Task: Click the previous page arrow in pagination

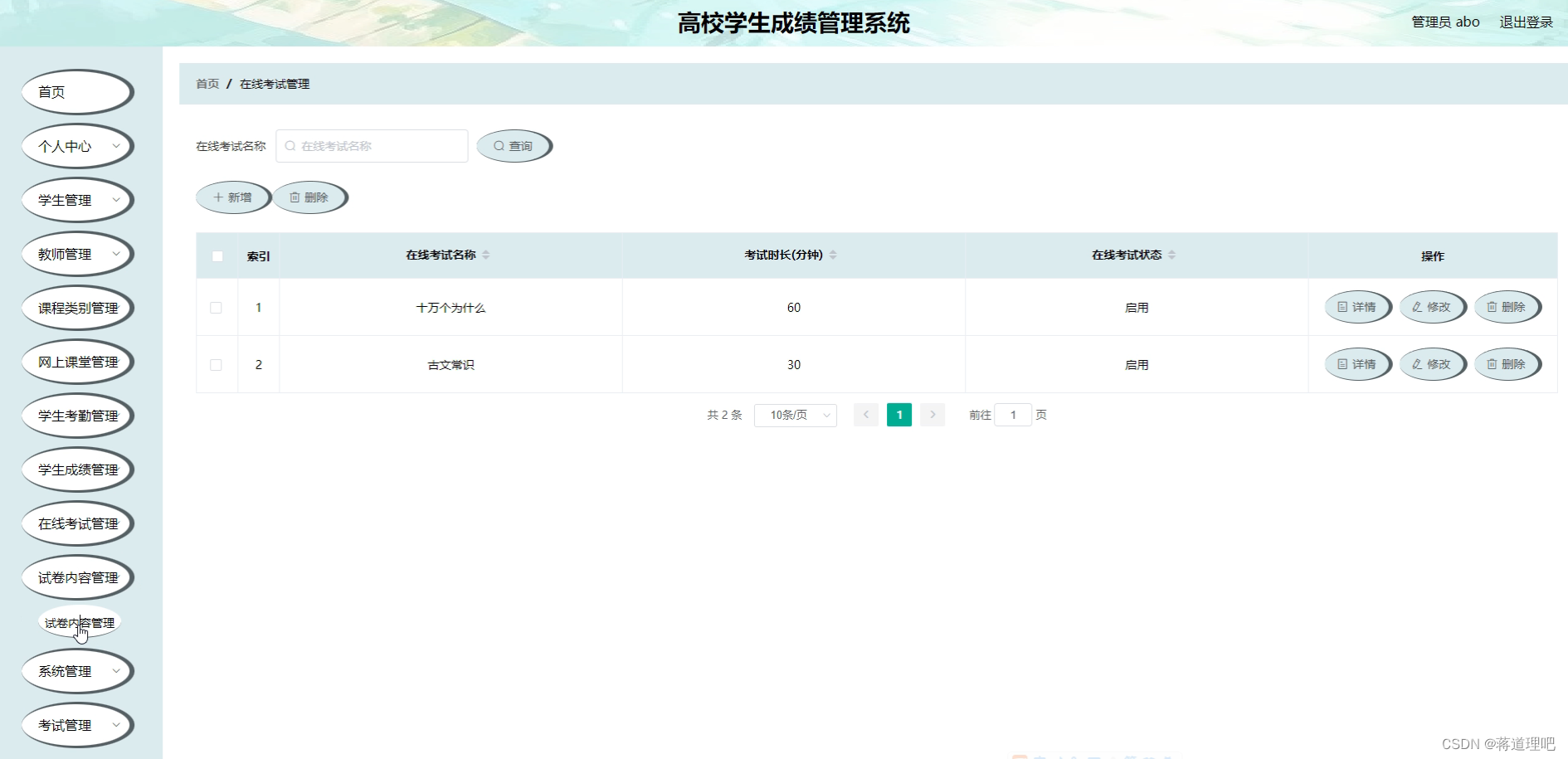Action: click(865, 415)
